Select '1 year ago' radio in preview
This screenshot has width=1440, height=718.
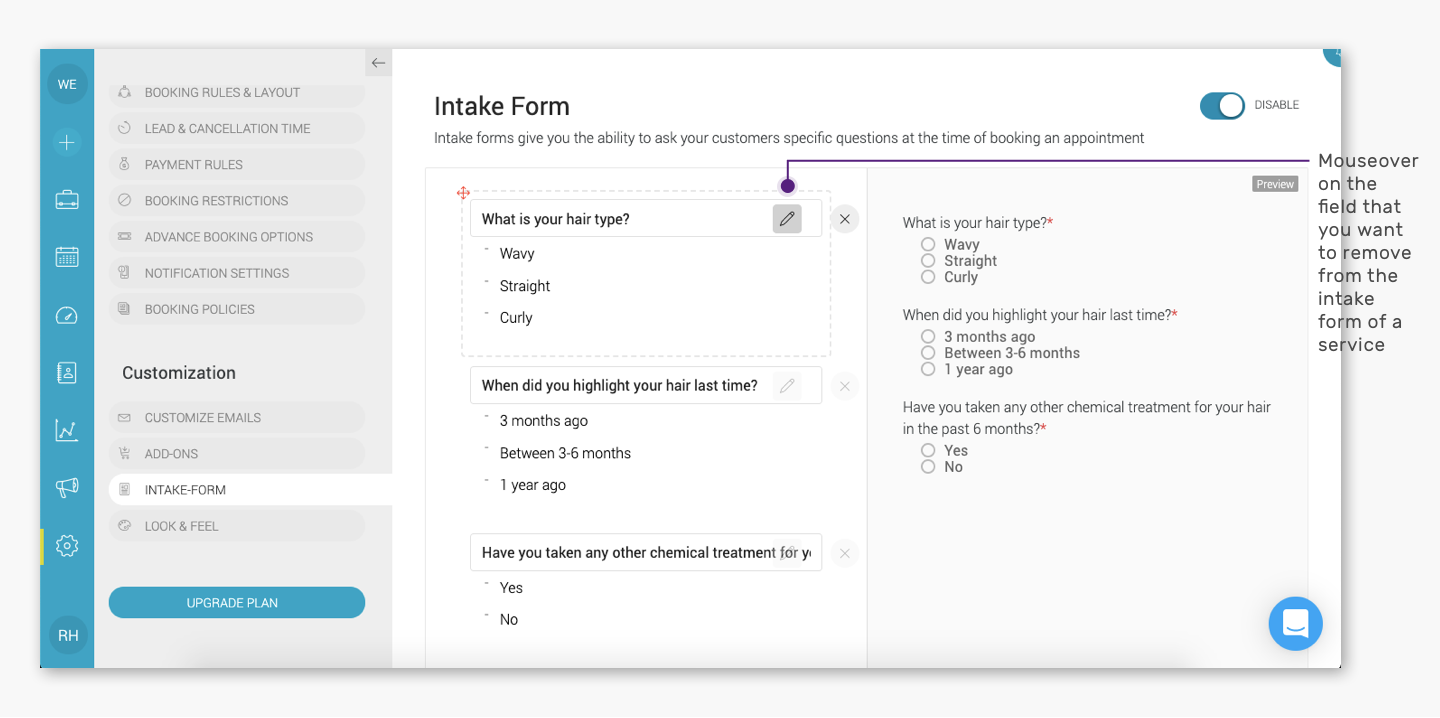(928, 369)
